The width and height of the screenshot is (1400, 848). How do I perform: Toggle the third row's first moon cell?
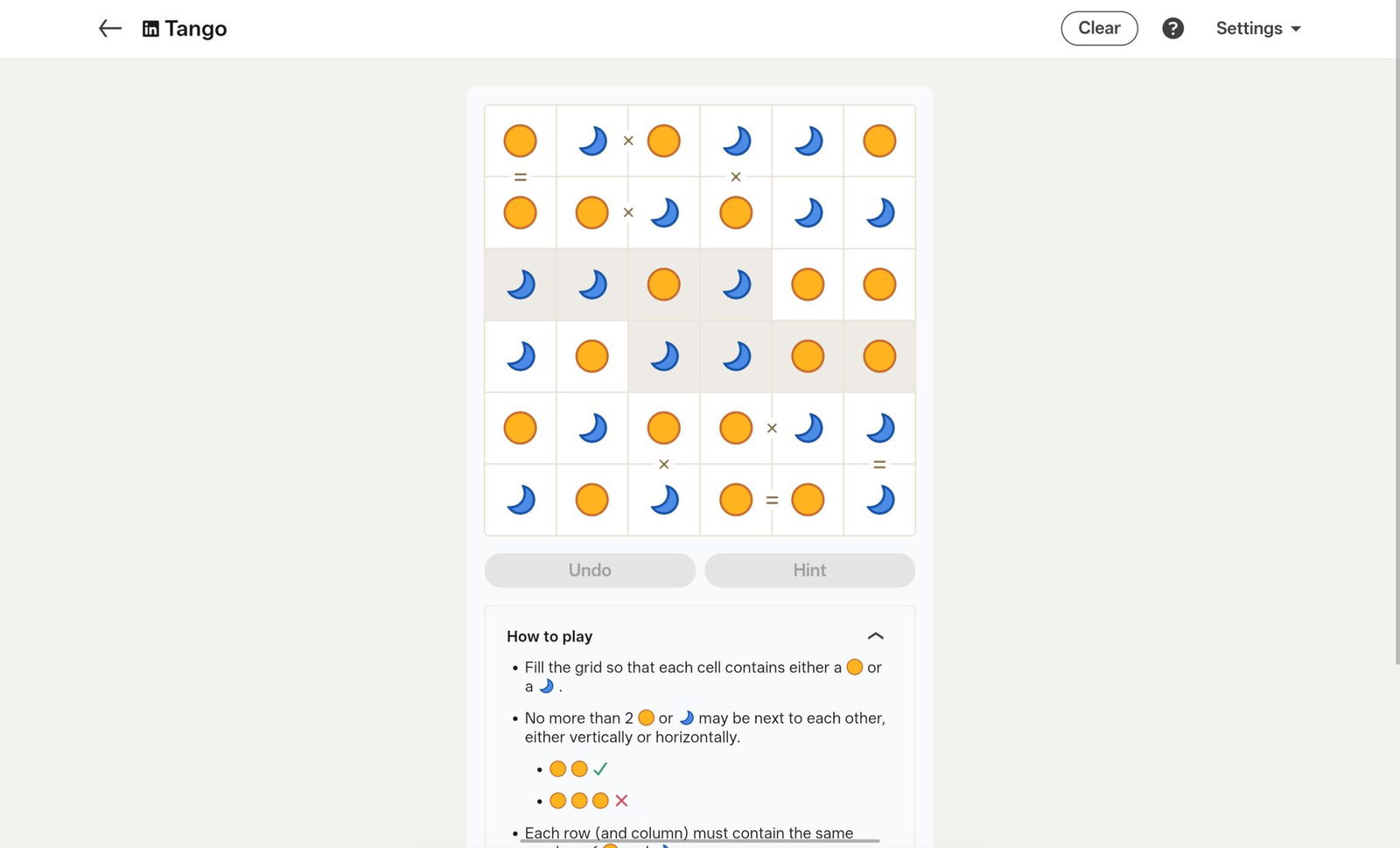(x=520, y=284)
